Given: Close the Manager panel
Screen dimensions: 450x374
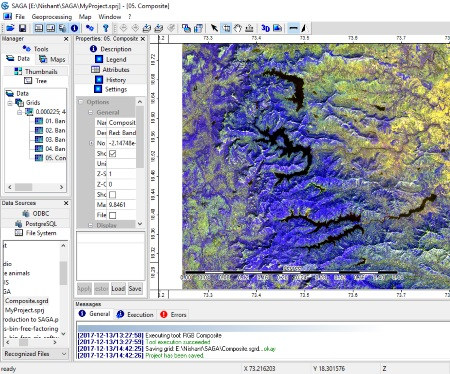Looking at the screenshot, I should pyautogui.click(x=66, y=39).
